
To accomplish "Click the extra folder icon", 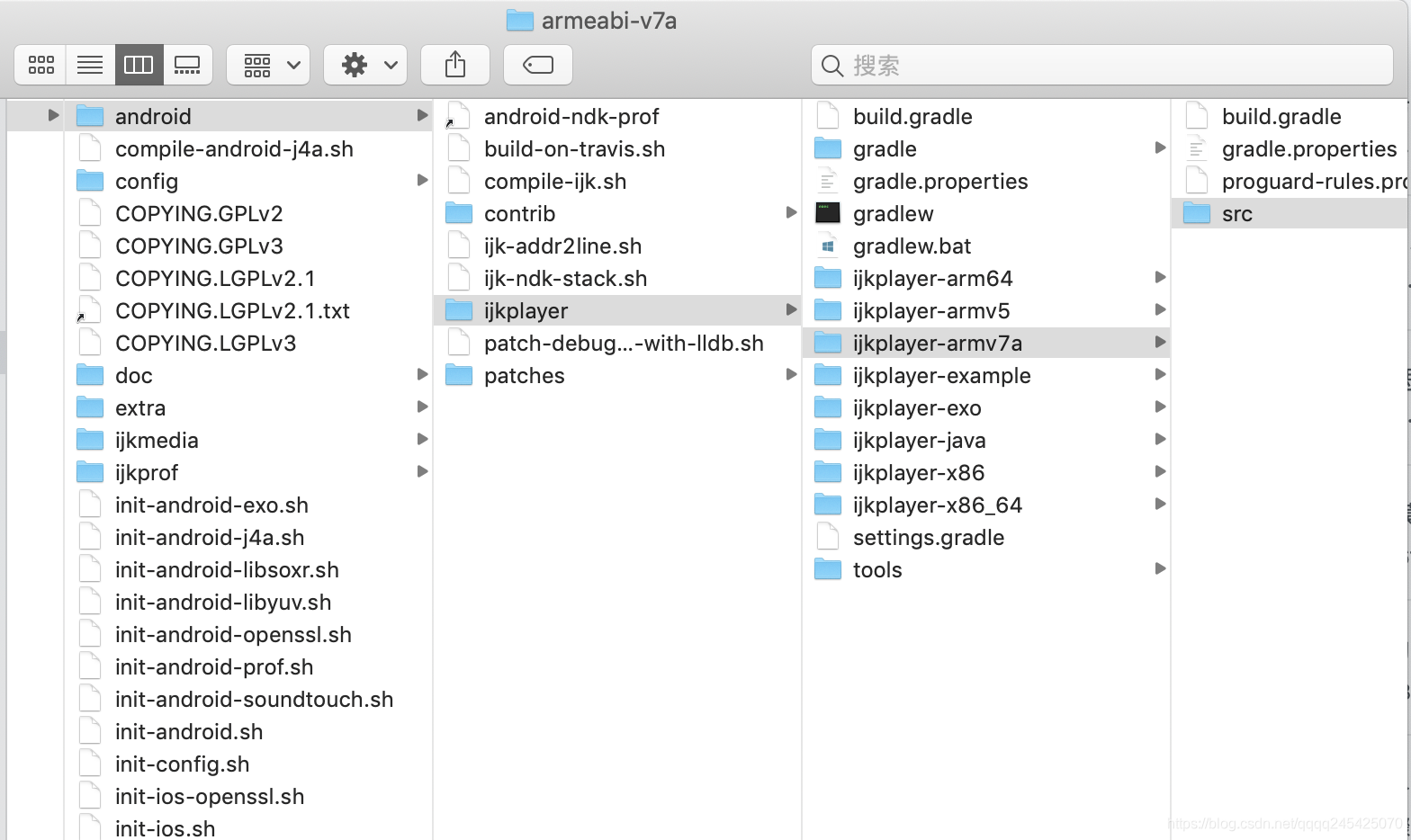I will pos(90,407).
